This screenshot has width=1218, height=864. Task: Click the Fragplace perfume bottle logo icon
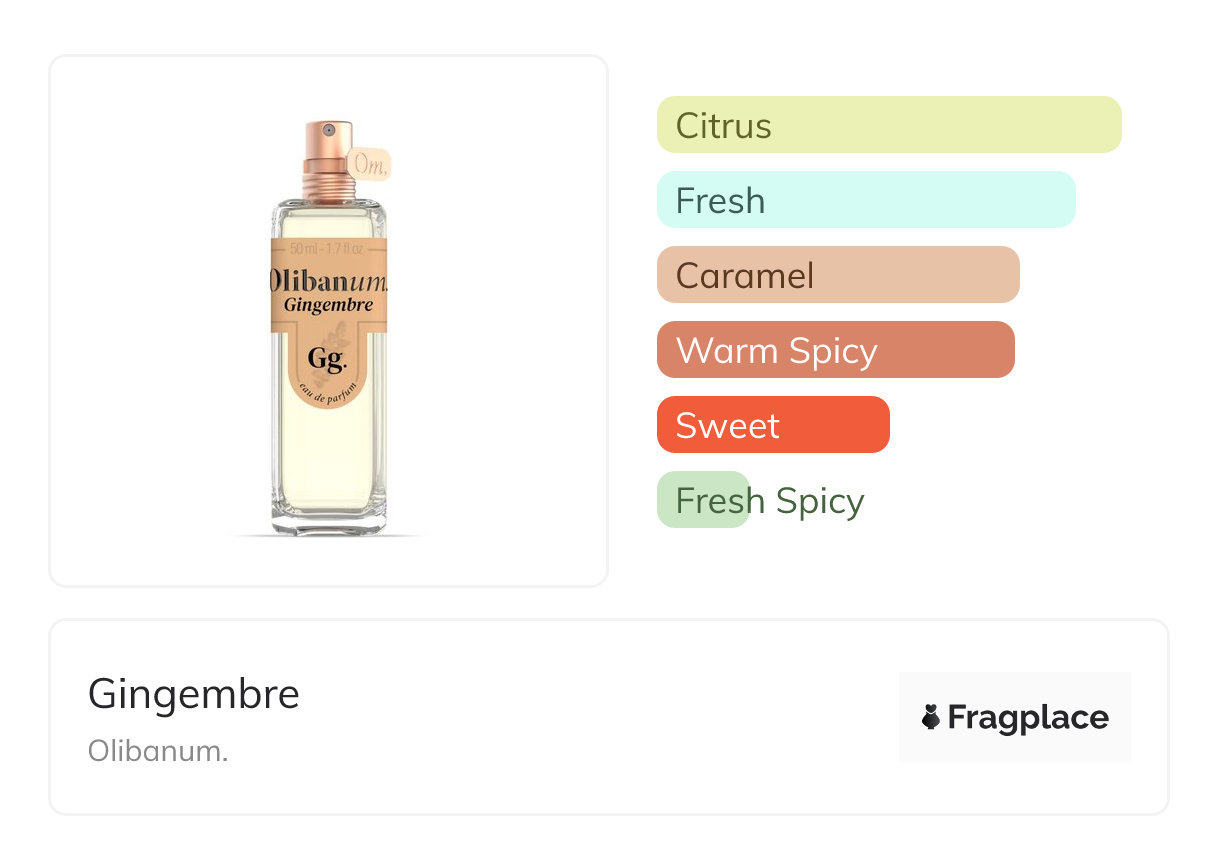point(931,717)
